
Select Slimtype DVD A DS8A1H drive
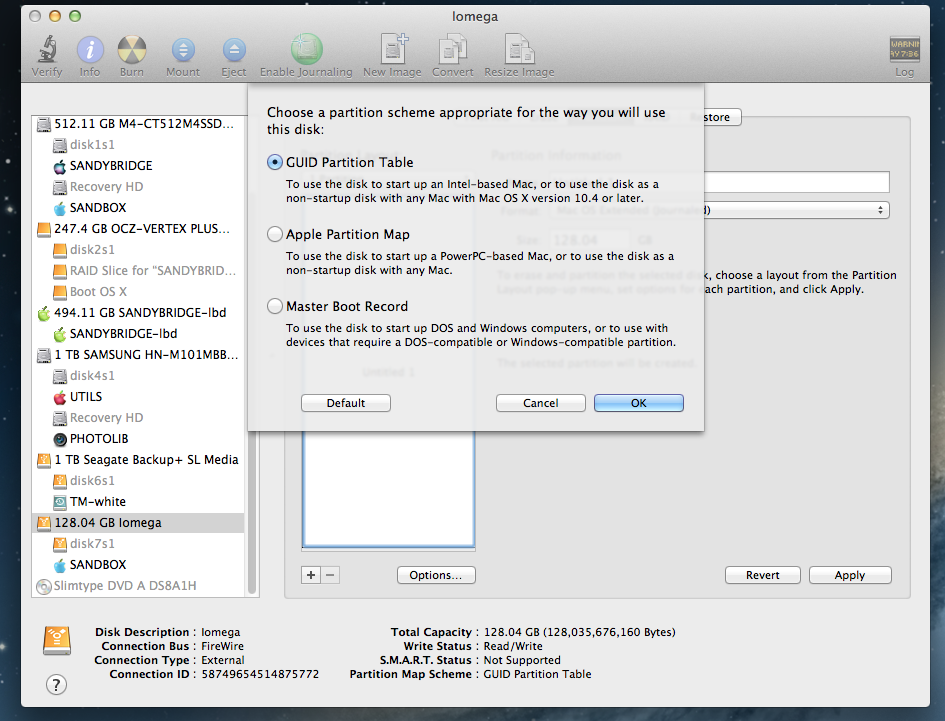pyautogui.click(x=138, y=586)
